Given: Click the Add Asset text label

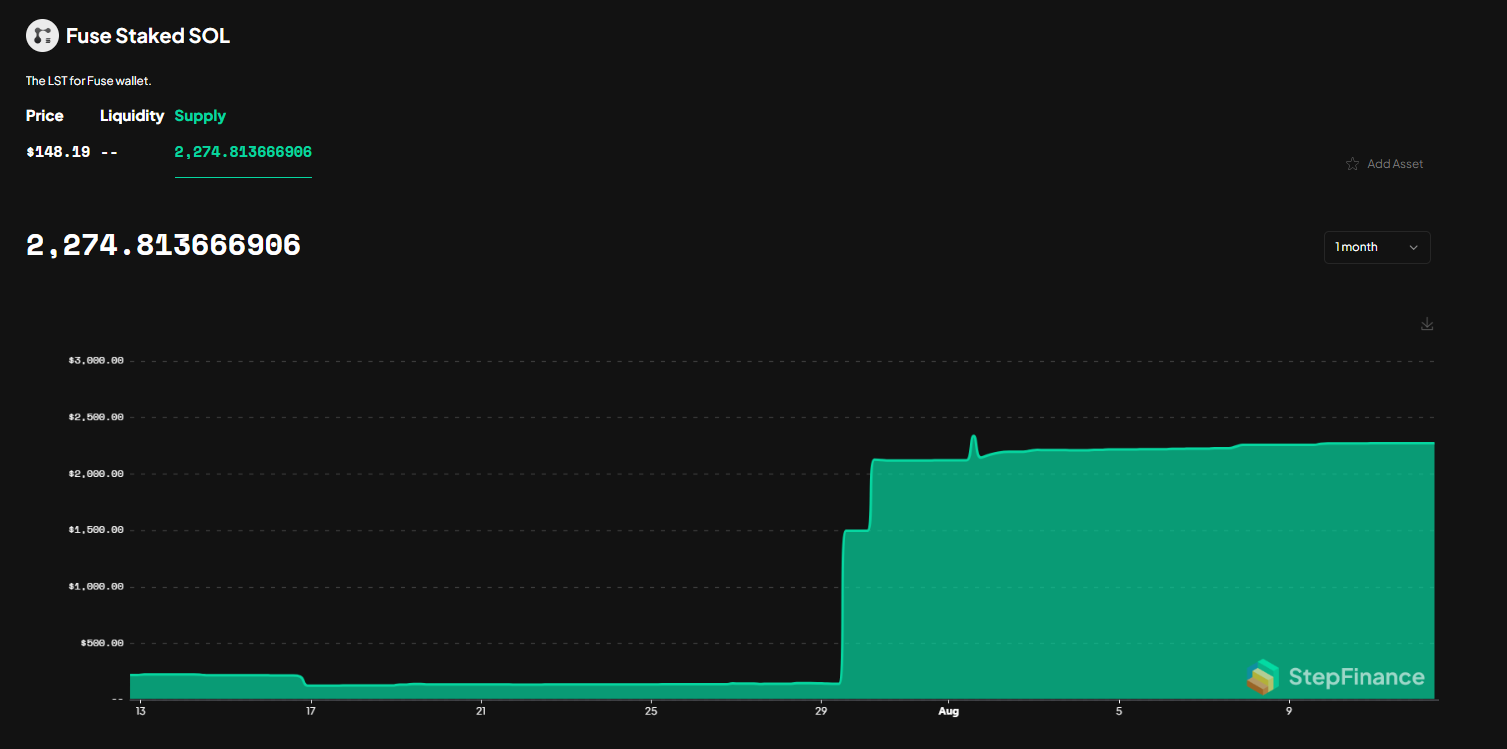Looking at the screenshot, I should click(x=1394, y=164).
